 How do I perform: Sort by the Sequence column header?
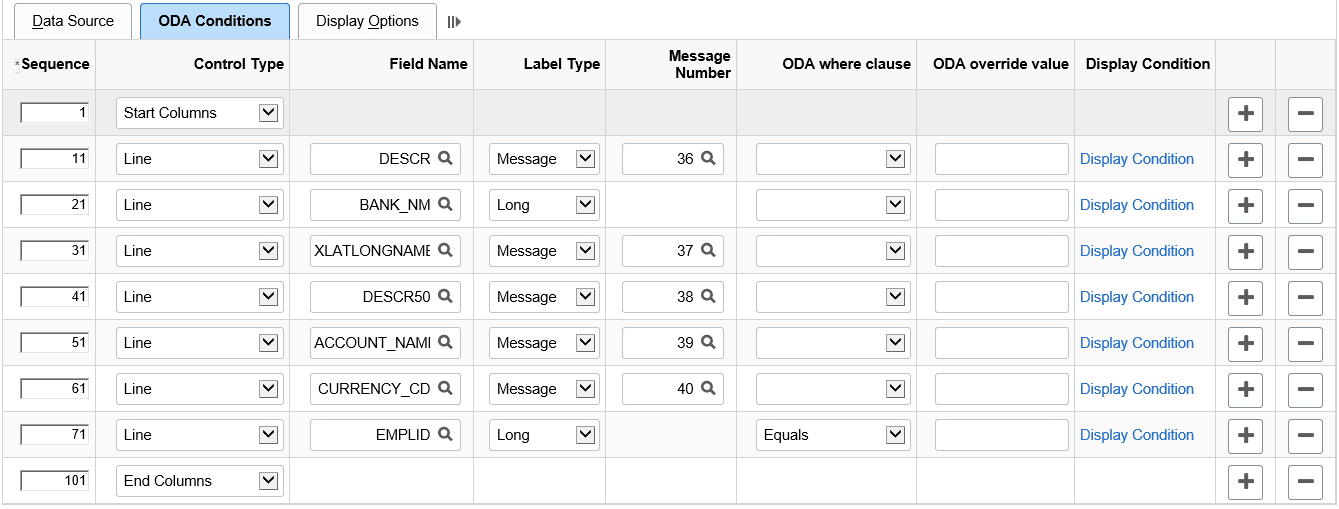[56, 64]
